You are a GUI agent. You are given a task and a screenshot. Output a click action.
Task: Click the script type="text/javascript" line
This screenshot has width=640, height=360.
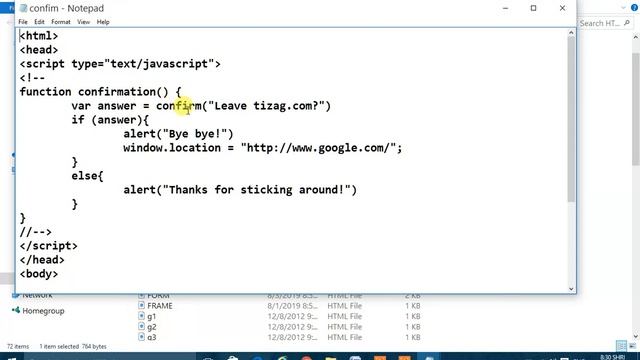[120, 64]
